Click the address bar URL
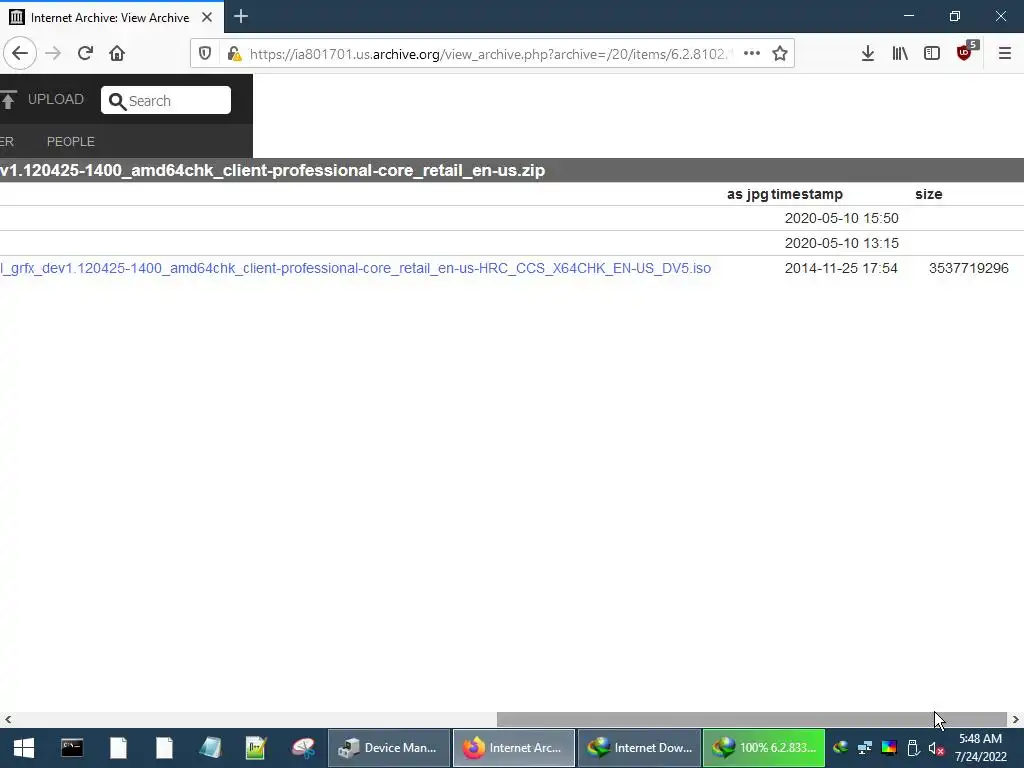 click(x=490, y=54)
